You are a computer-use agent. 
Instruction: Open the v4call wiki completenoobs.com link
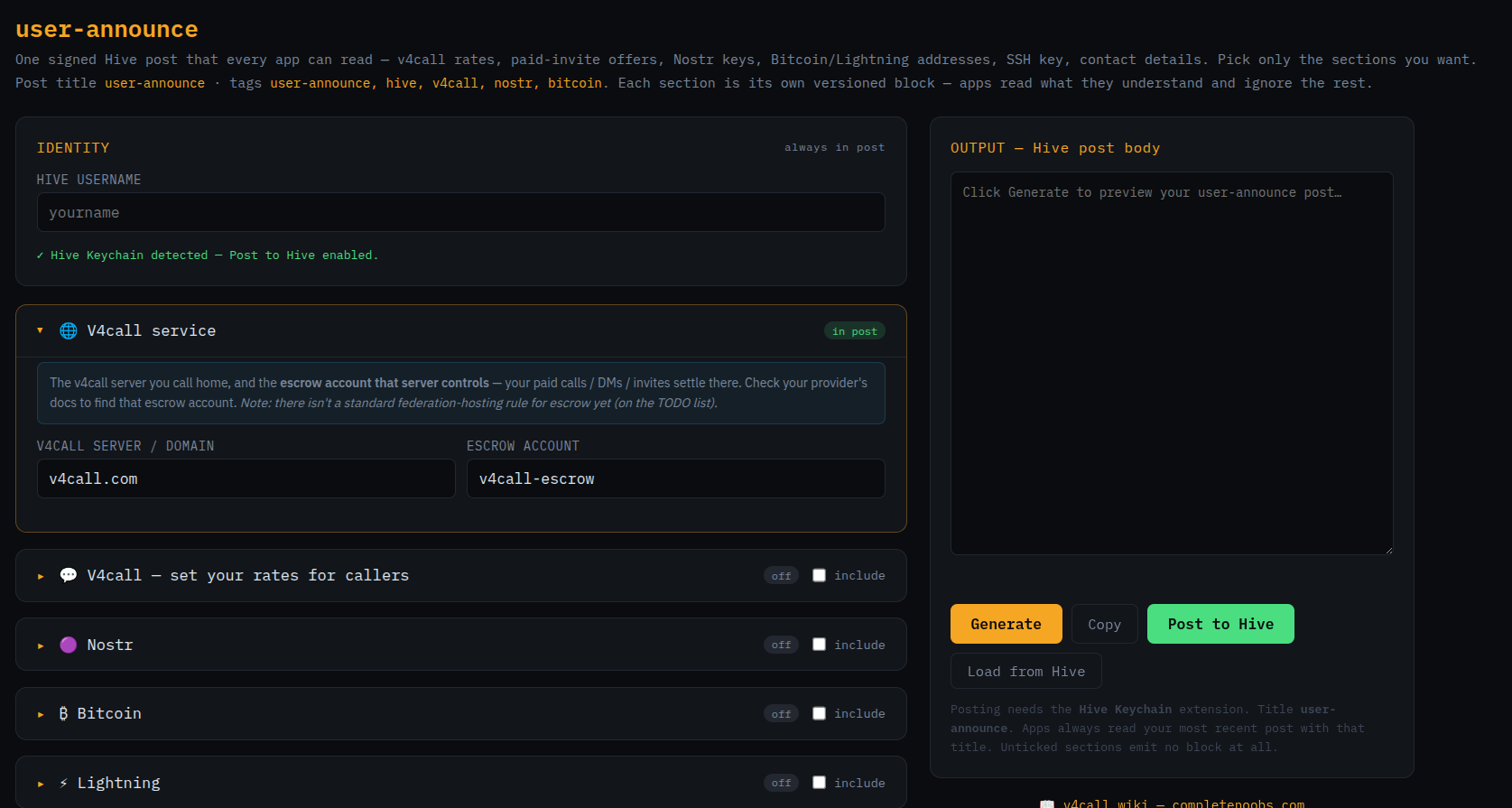pyautogui.click(x=1183, y=803)
